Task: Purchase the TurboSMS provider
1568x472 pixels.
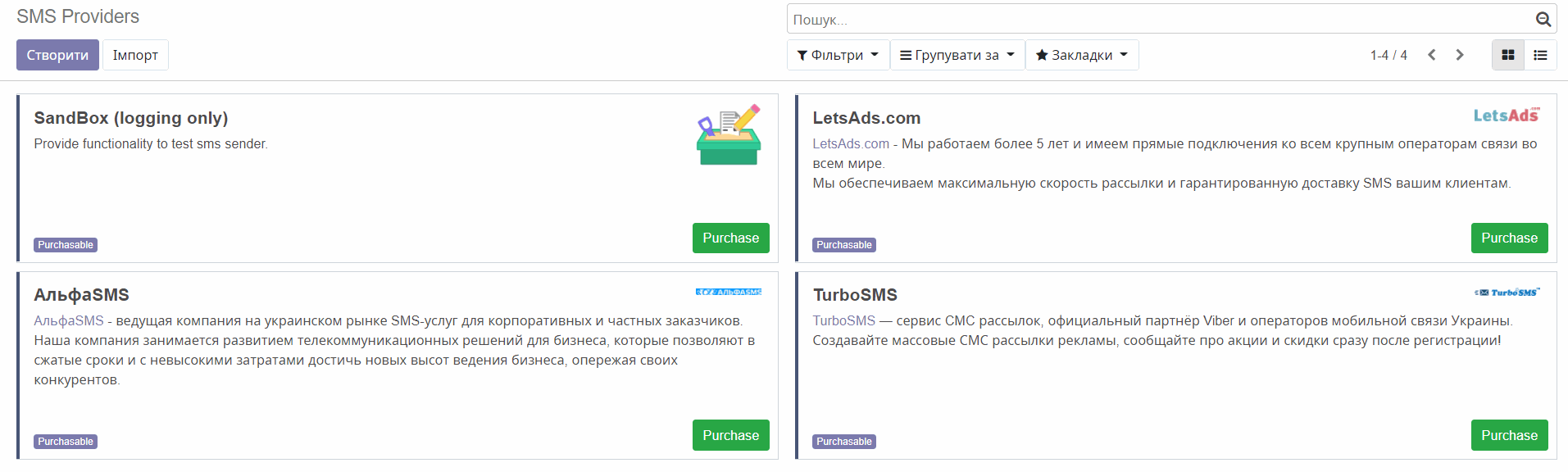Action: pos(1509,435)
